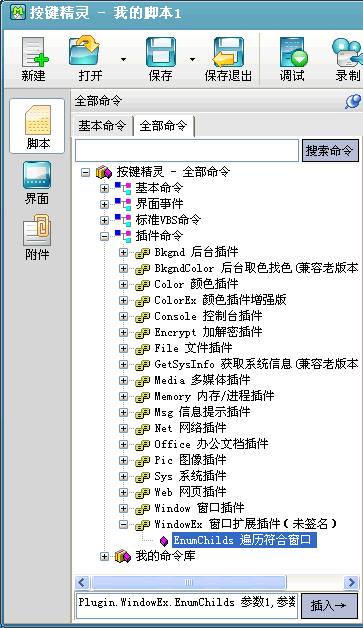Click the Sys 系统插件 plugin icon
The image size is (363, 628).
point(142,477)
